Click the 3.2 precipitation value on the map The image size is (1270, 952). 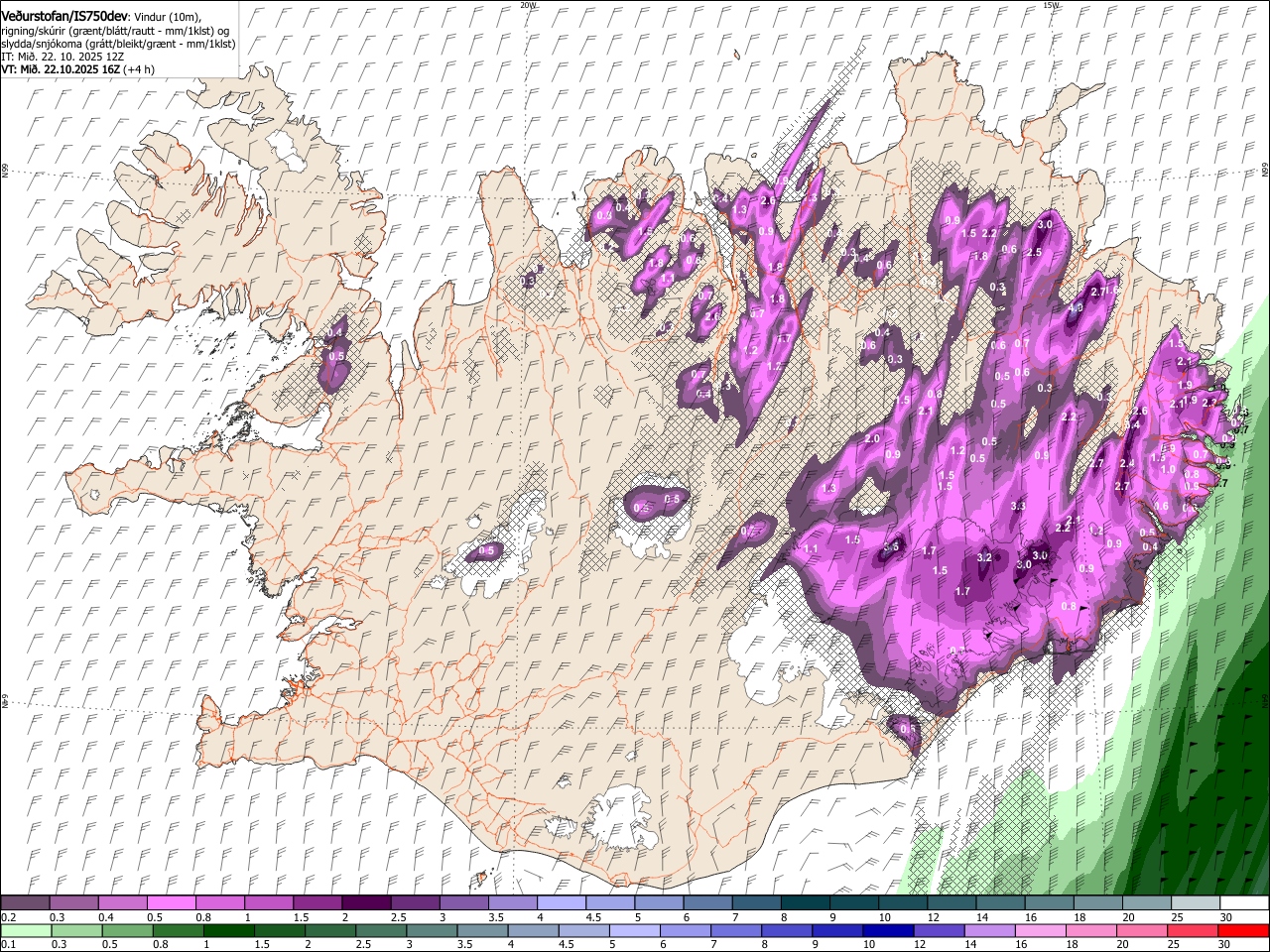(984, 558)
